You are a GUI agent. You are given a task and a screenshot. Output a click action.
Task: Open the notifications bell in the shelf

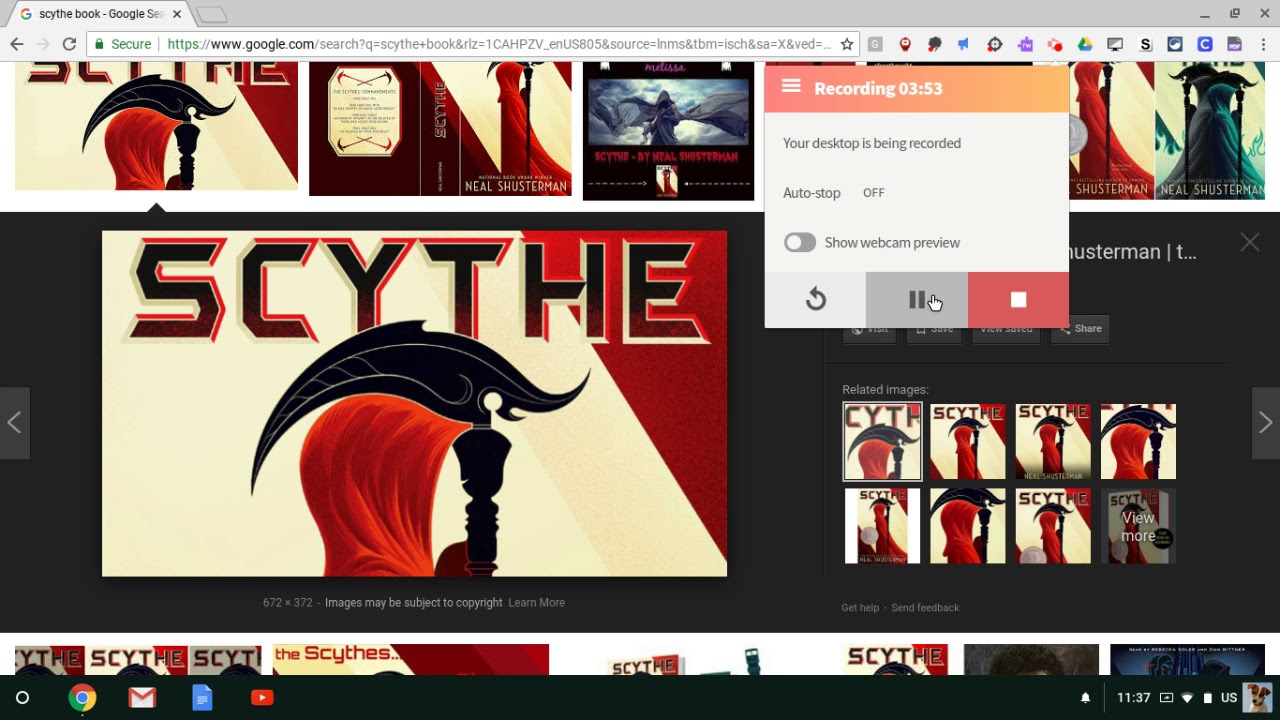pos(1085,698)
